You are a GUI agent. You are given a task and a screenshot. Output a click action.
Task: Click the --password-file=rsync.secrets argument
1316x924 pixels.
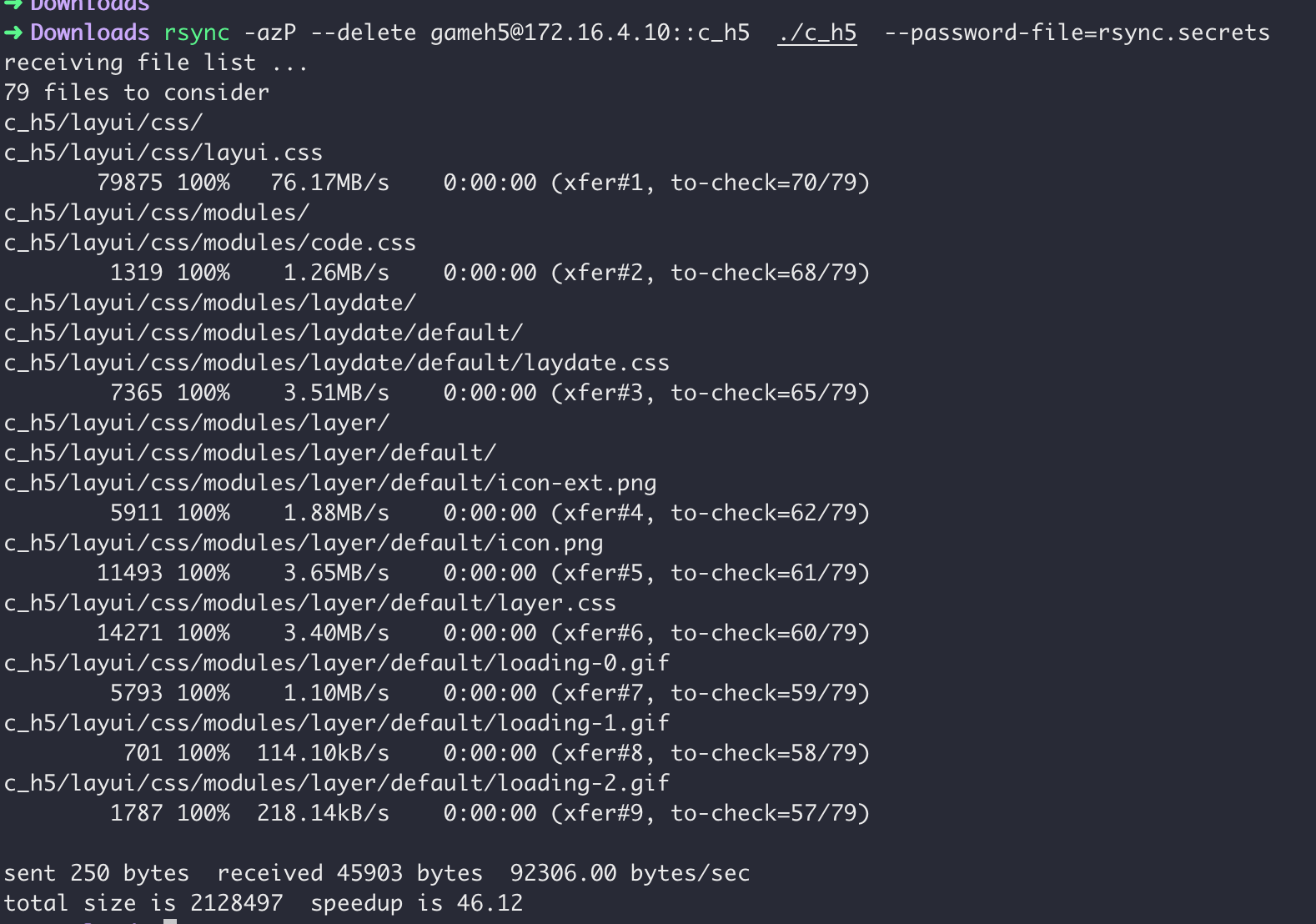[1077, 33]
